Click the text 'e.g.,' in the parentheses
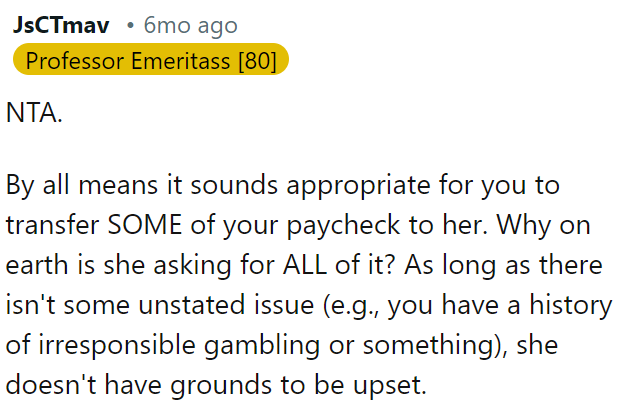618x400 pixels. click(352, 306)
